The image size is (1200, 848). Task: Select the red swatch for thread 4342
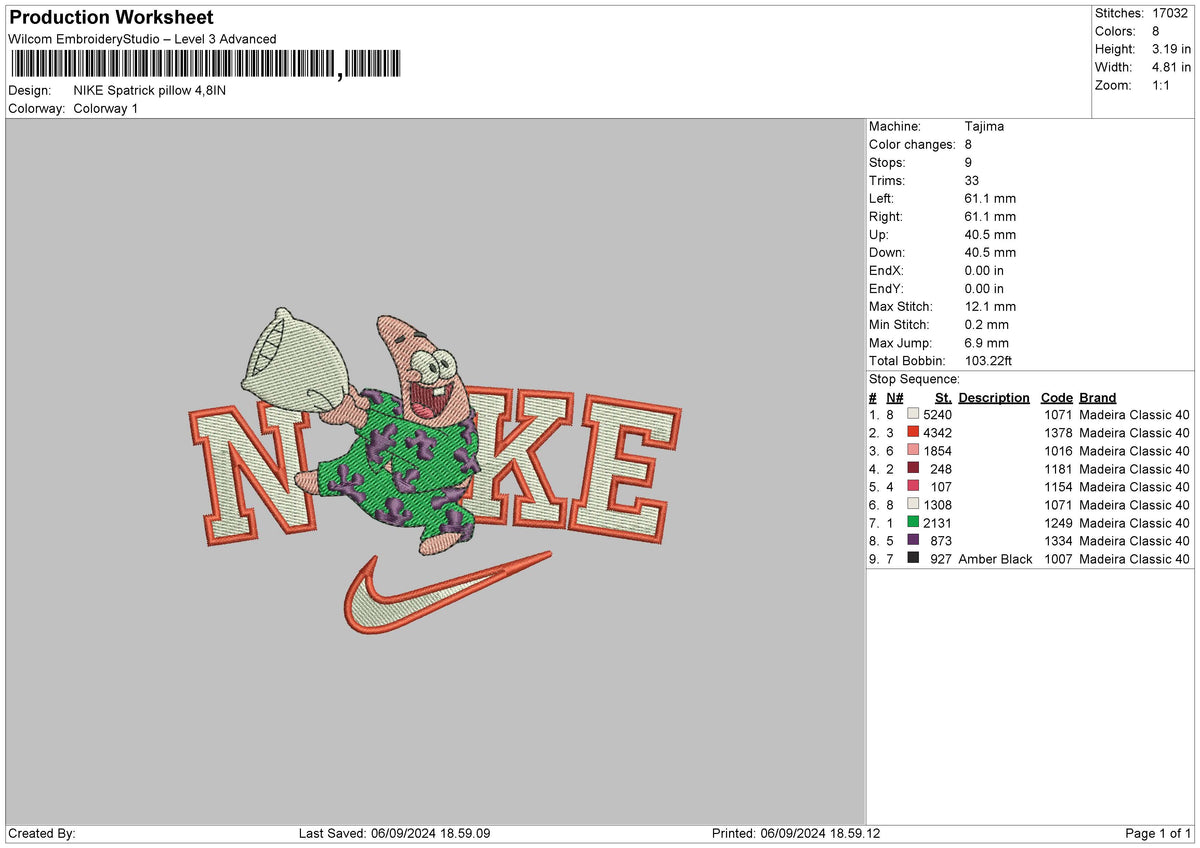(911, 433)
